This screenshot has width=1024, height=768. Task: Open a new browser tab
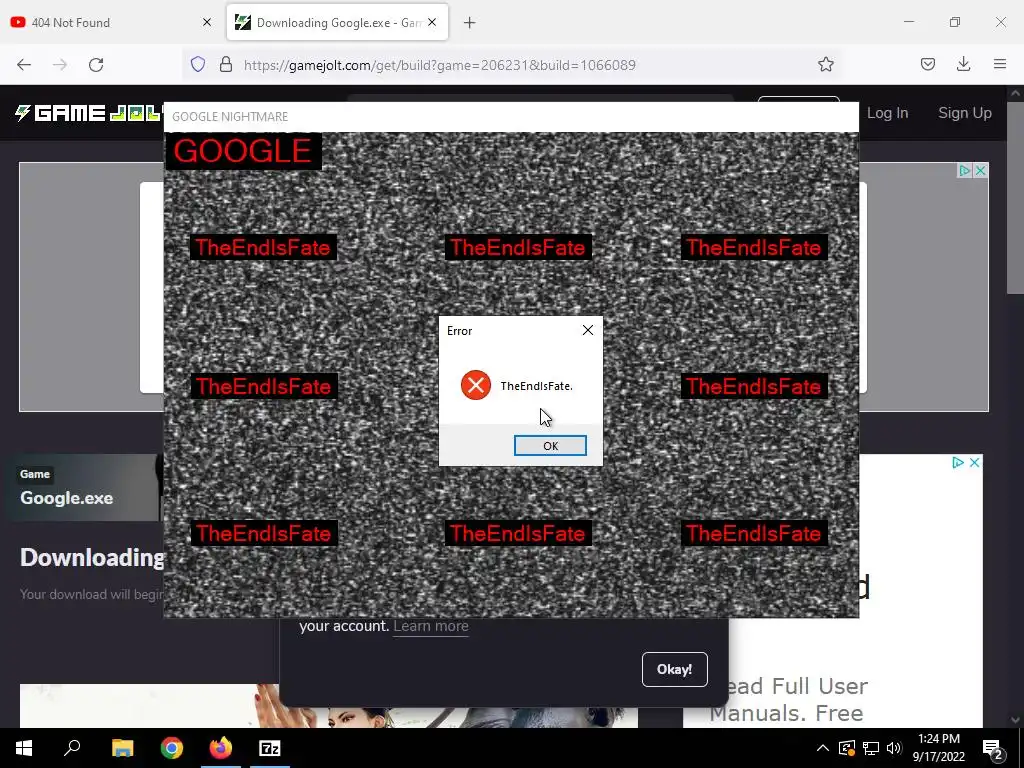coord(470,23)
